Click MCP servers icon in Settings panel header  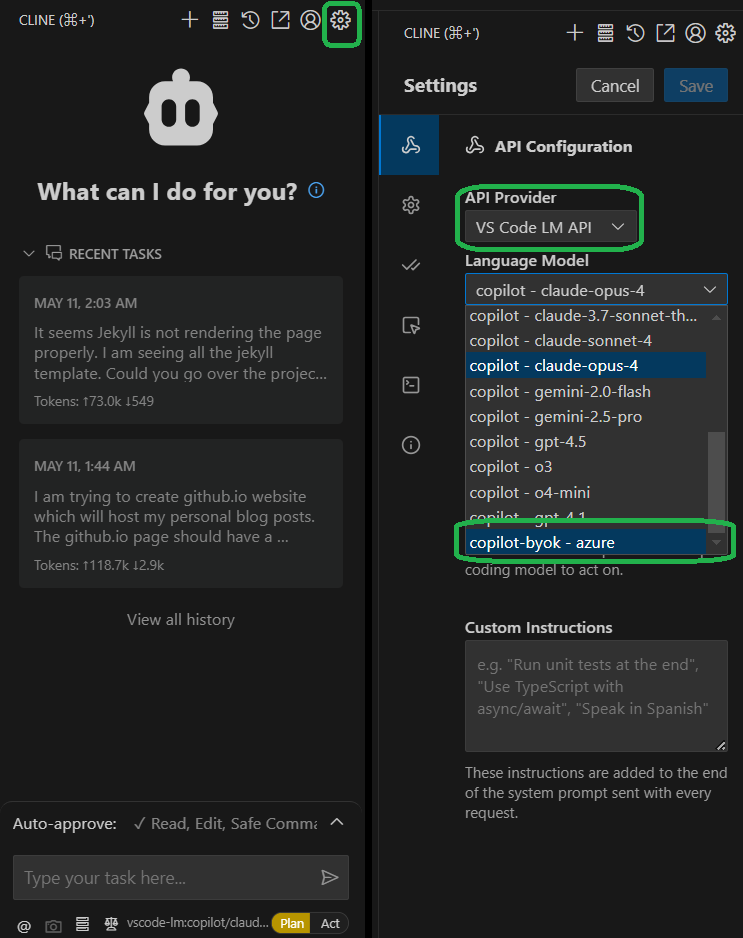(x=605, y=33)
